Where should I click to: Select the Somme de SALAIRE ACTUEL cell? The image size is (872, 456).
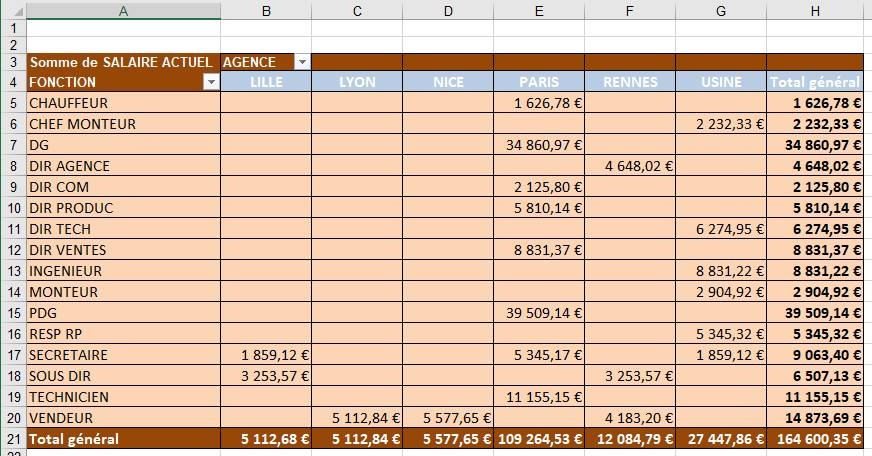pyautogui.click(x=122, y=62)
